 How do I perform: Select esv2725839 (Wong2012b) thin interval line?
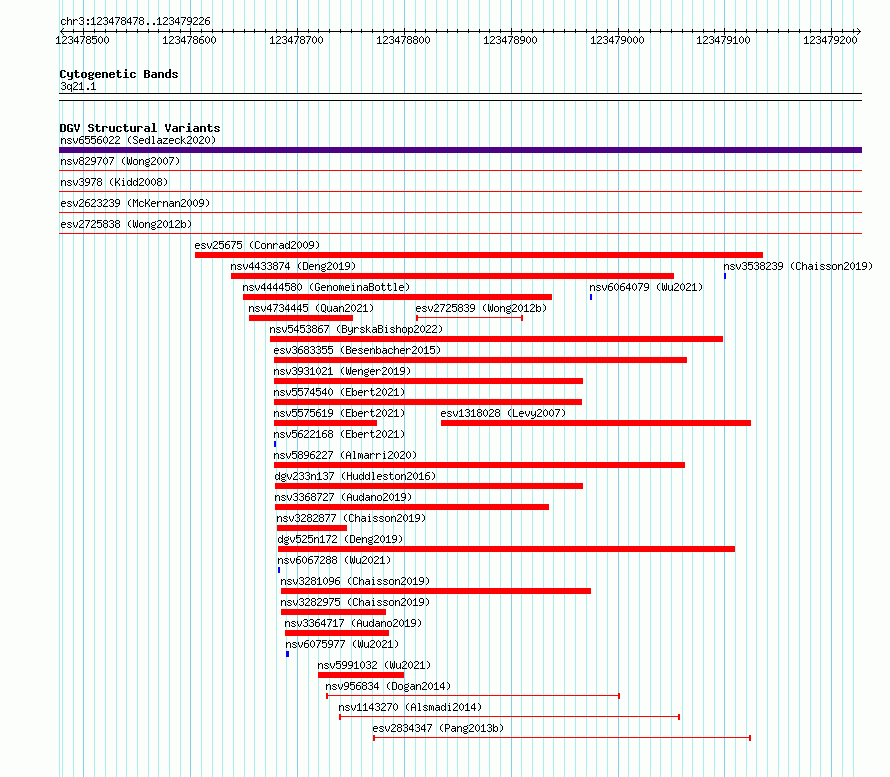[x=469, y=318]
